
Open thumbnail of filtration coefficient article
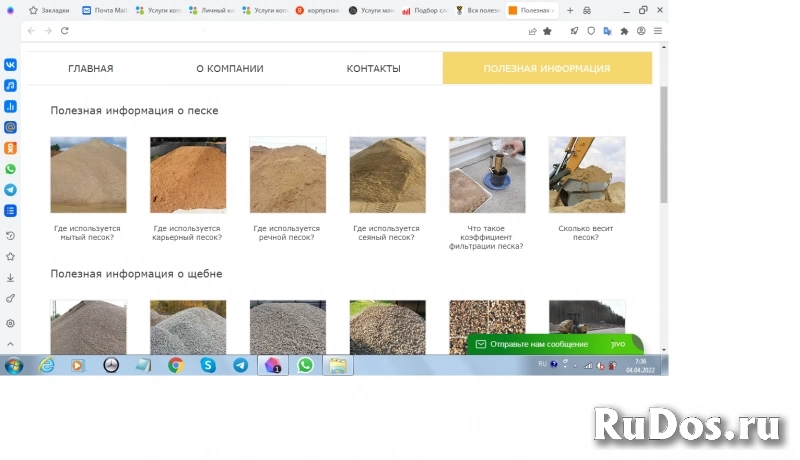(x=487, y=175)
